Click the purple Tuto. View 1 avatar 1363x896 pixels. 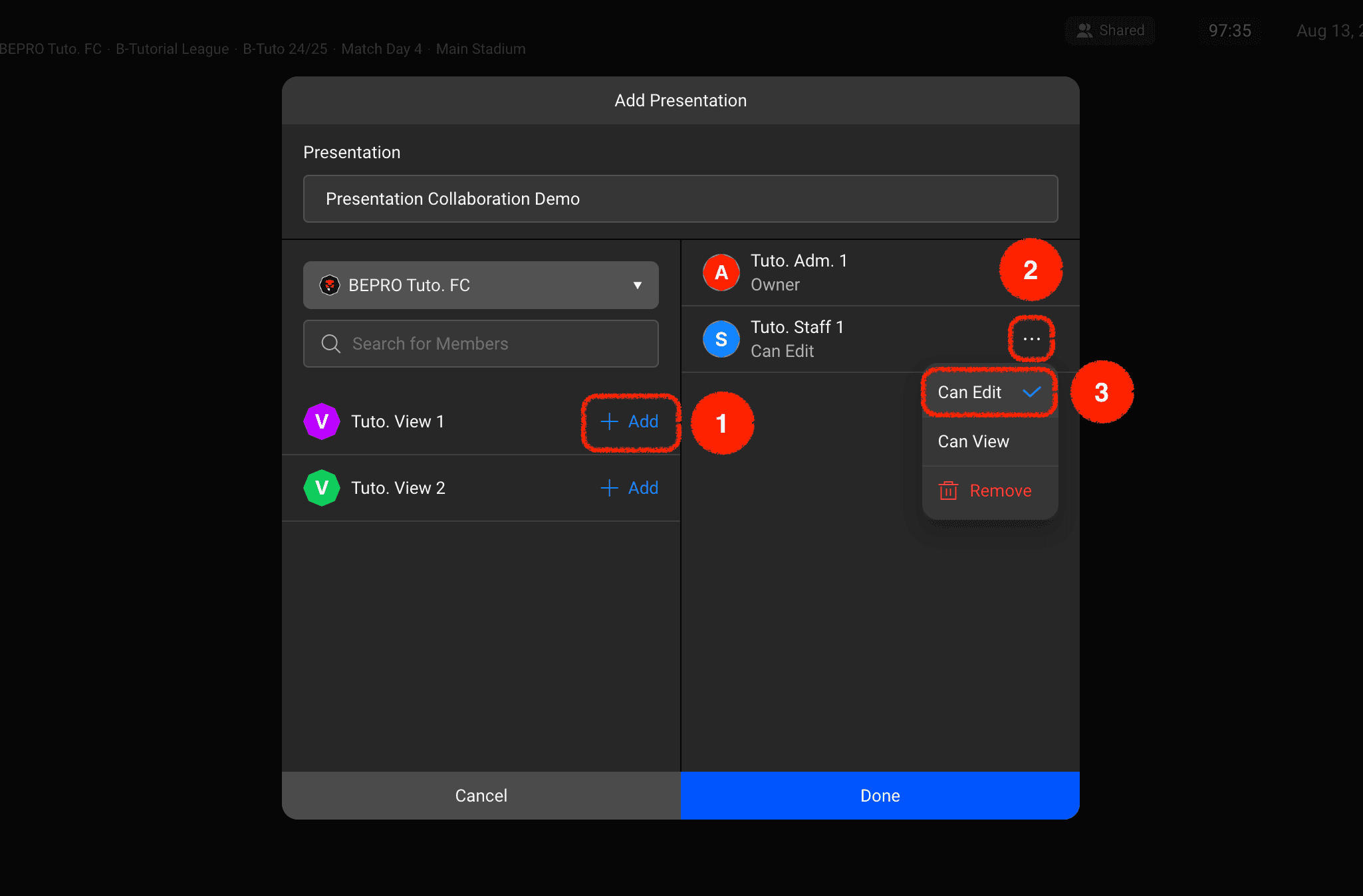pyautogui.click(x=322, y=421)
